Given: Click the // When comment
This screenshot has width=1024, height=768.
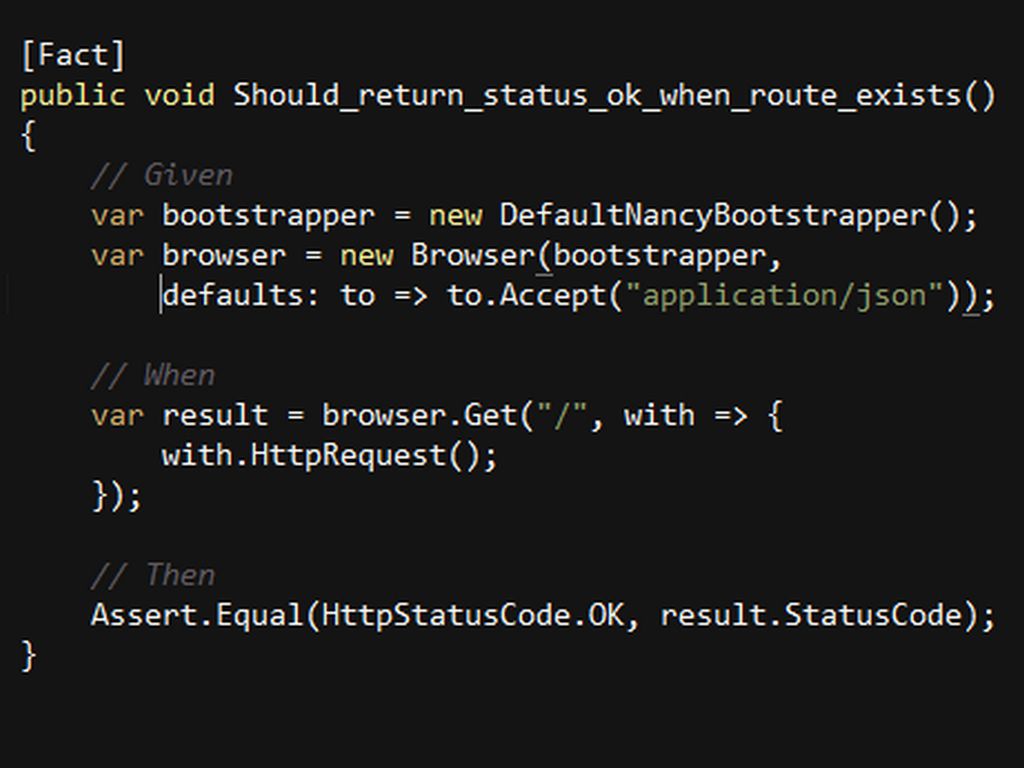Looking at the screenshot, I should (153, 376).
